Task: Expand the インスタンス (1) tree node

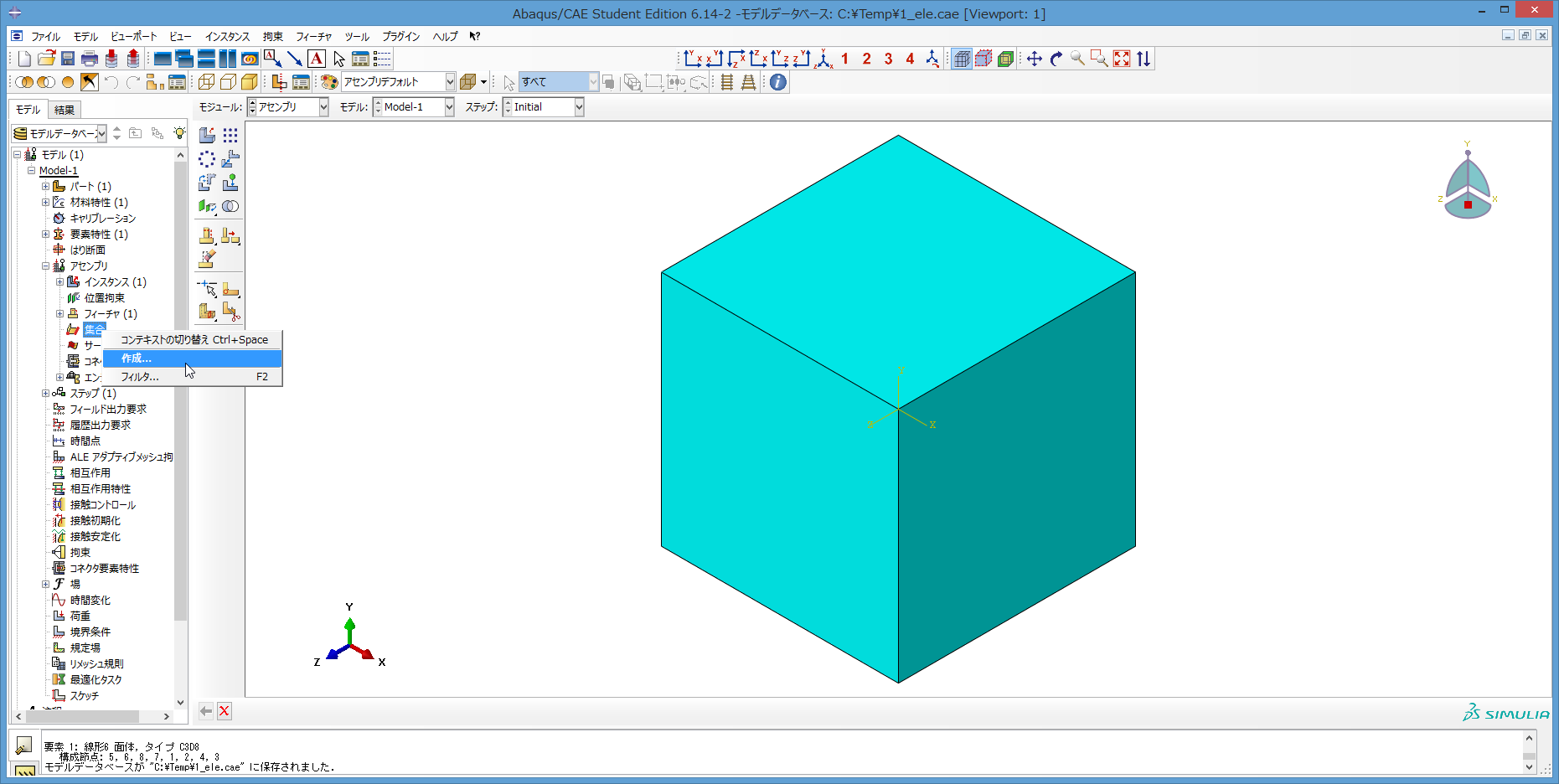Action: [x=60, y=282]
